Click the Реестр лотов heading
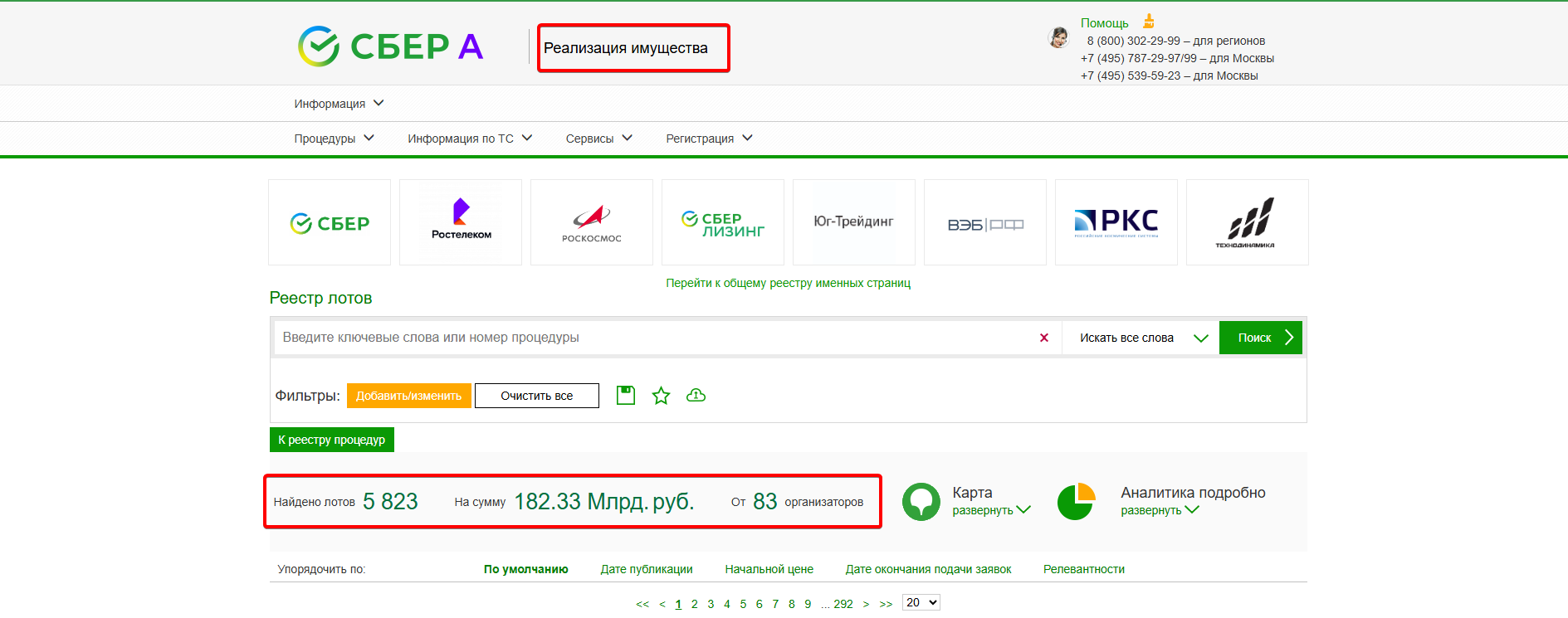 point(320,298)
